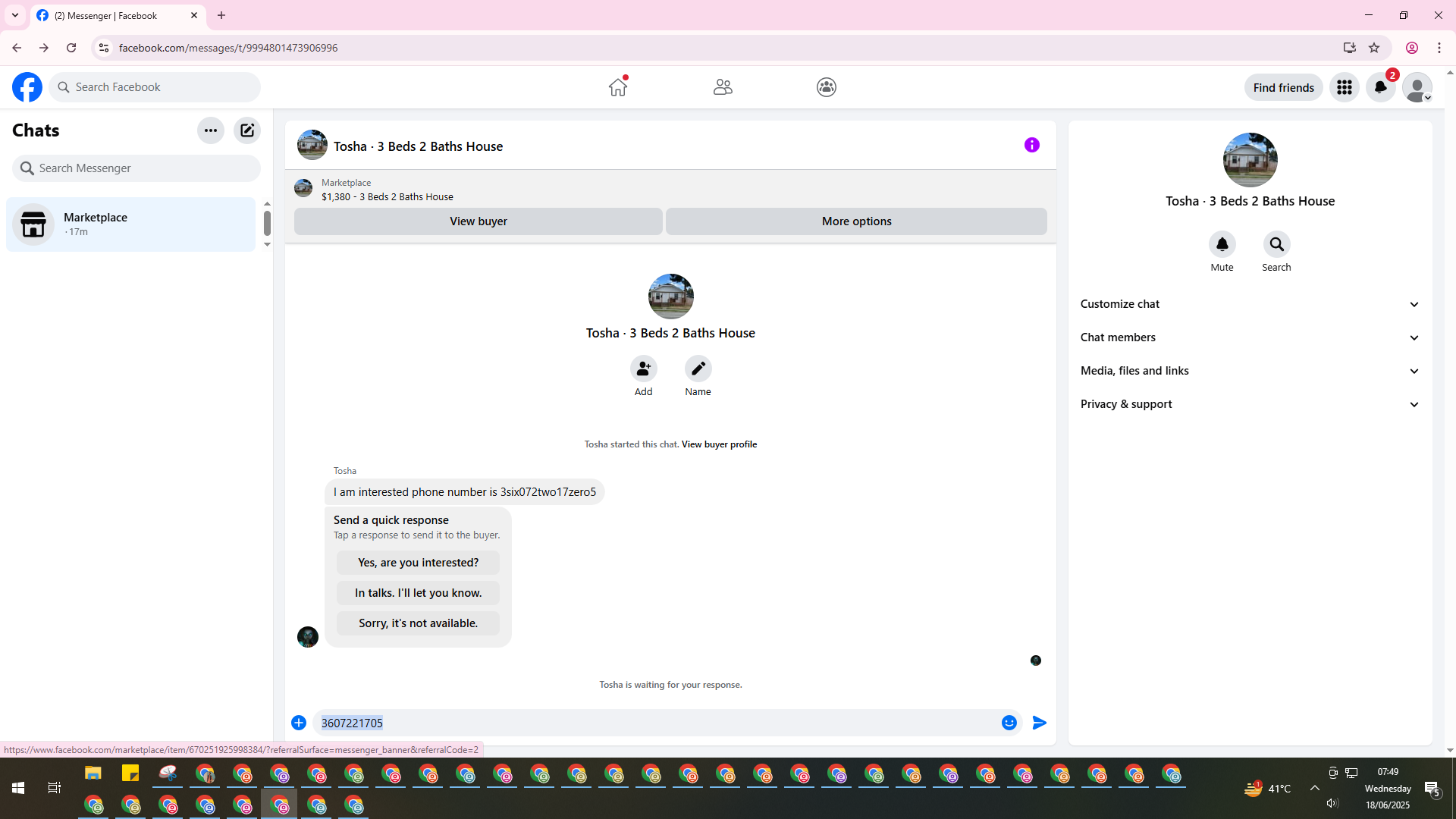Expand Privacy & support section
This screenshot has width=1456, height=819.
point(1250,404)
